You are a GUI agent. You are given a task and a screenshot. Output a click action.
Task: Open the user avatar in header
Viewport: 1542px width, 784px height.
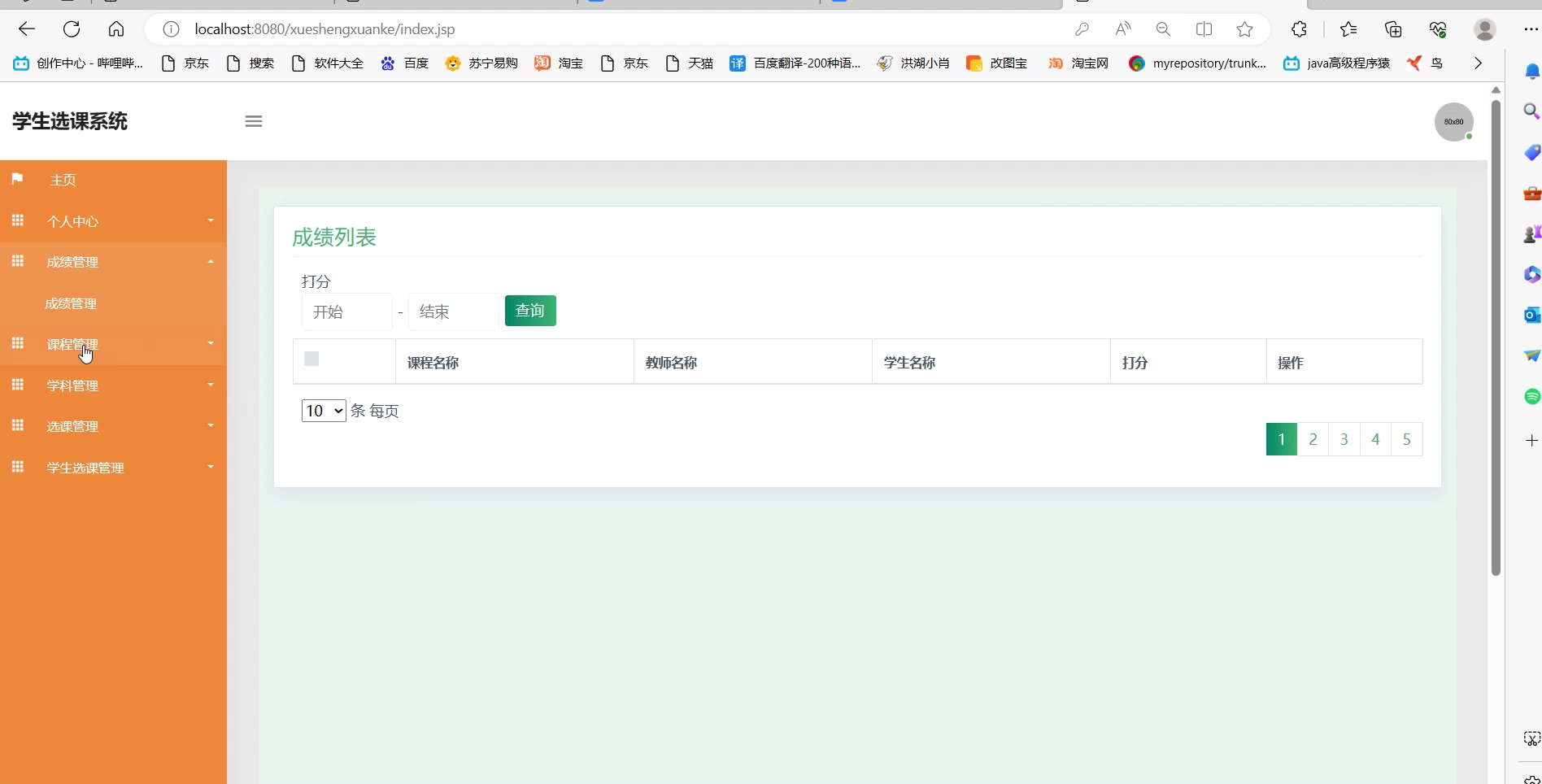1454,122
